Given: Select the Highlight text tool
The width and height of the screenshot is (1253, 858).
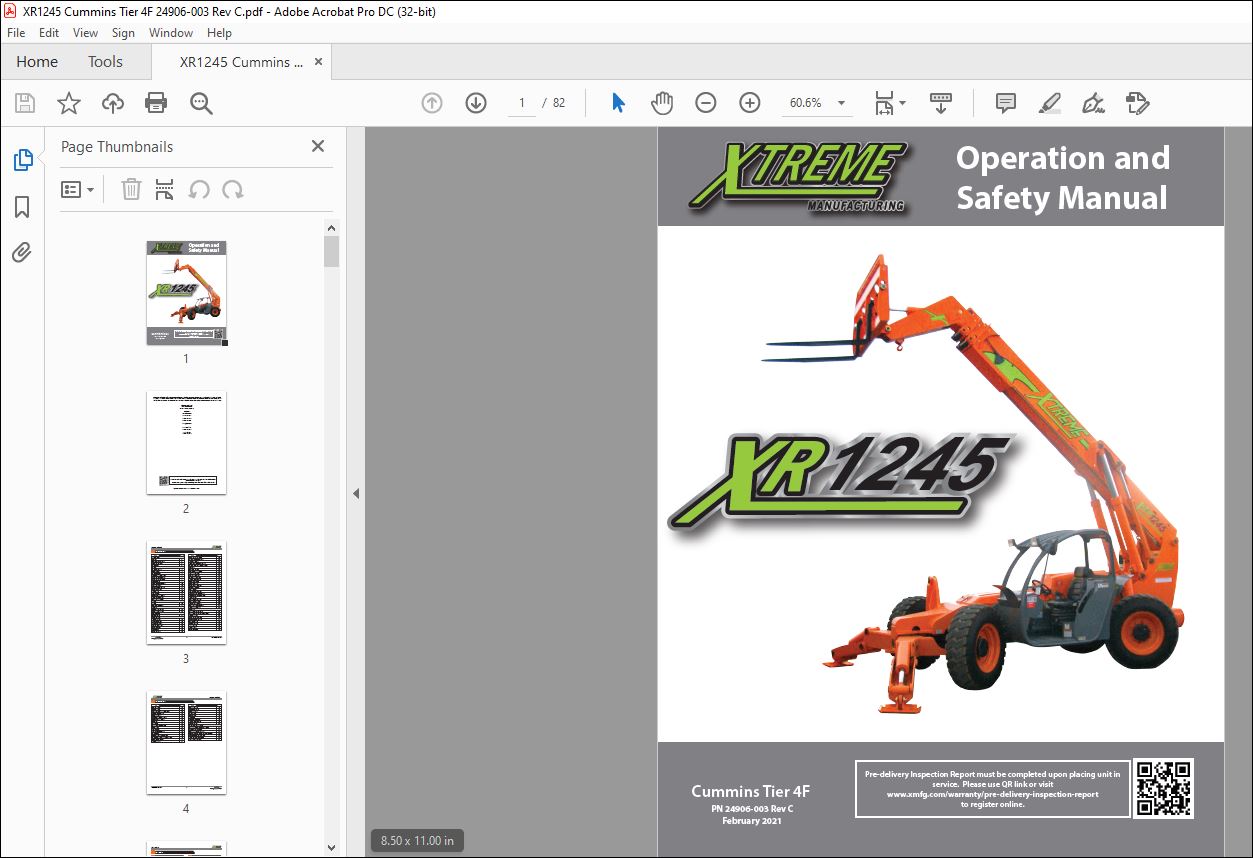Looking at the screenshot, I should pos(1050,103).
